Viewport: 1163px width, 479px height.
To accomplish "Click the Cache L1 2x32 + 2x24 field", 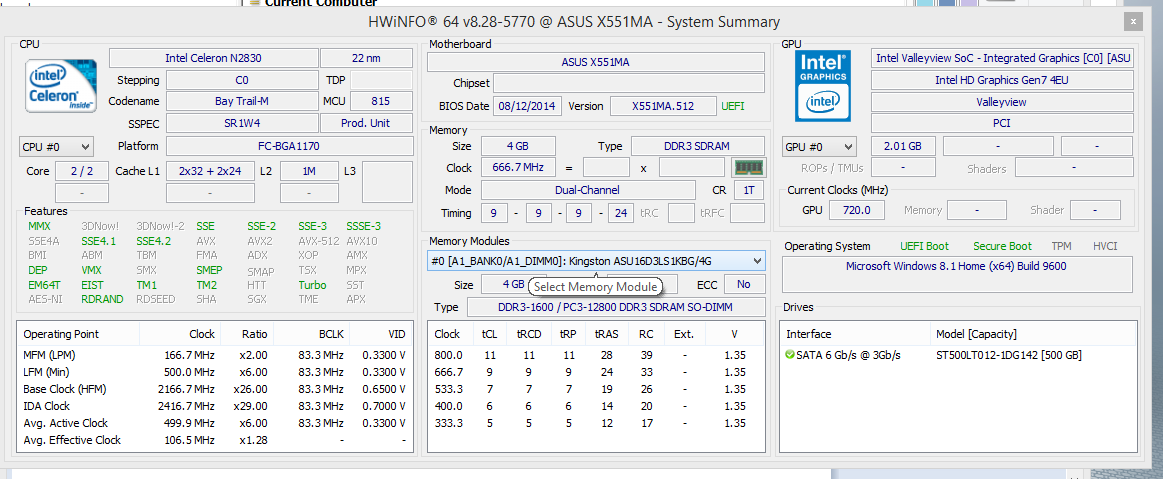I will [x=211, y=171].
